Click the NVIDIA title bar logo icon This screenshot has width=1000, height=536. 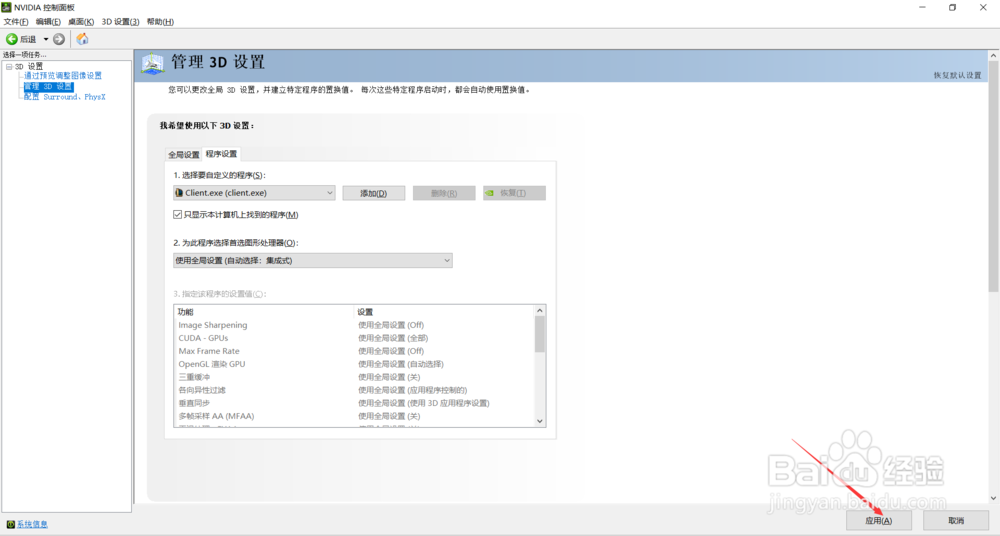click(x=6, y=7)
